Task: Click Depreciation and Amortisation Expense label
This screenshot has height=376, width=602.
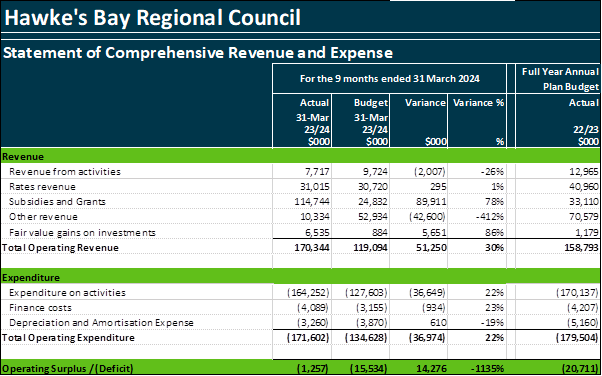Action: pos(101,323)
